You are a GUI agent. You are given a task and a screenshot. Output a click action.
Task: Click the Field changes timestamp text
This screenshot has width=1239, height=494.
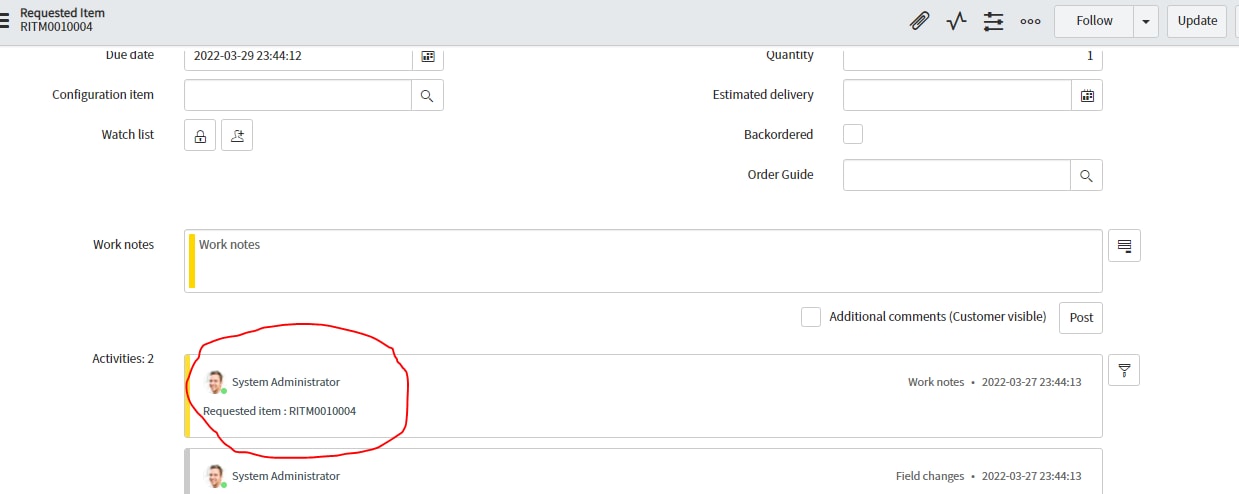[x=1031, y=476]
